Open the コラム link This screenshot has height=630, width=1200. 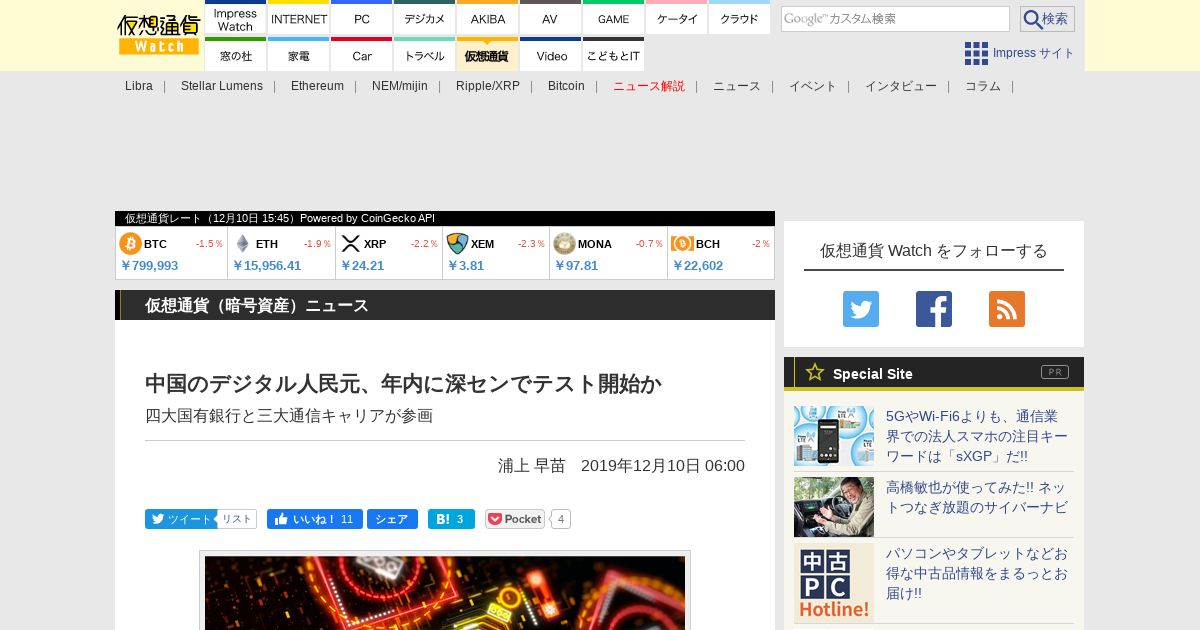click(983, 86)
